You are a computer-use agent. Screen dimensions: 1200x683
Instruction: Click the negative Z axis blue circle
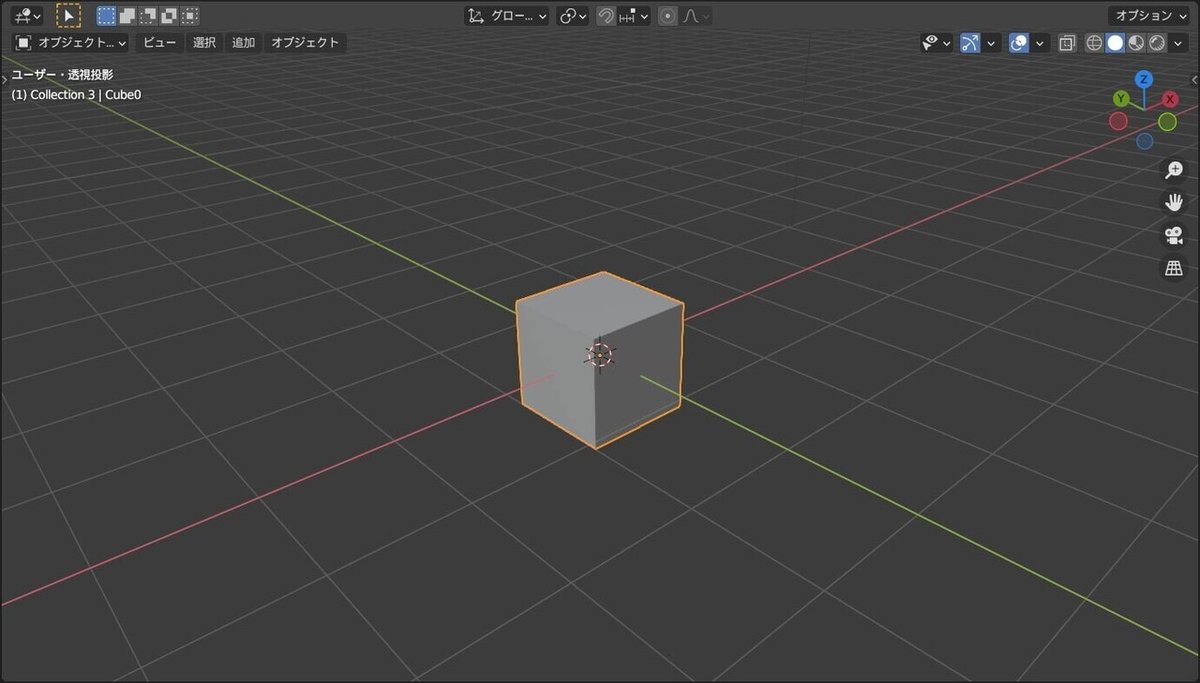[x=1145, y=141]
